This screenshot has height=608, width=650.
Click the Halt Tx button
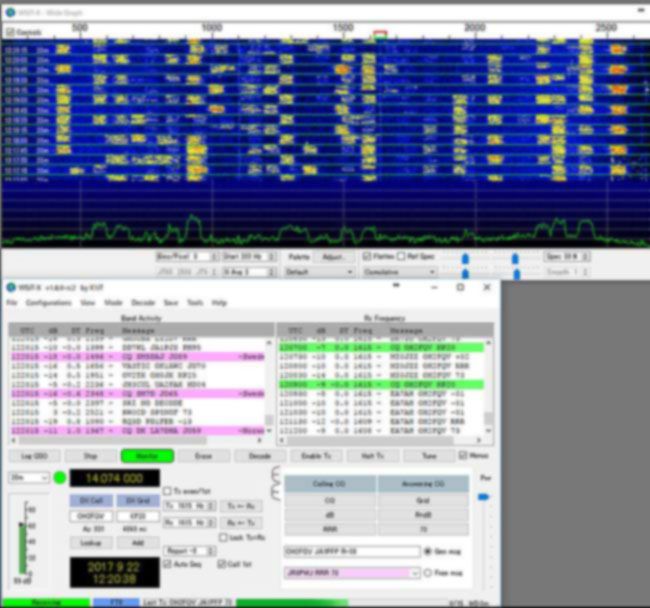372,456
